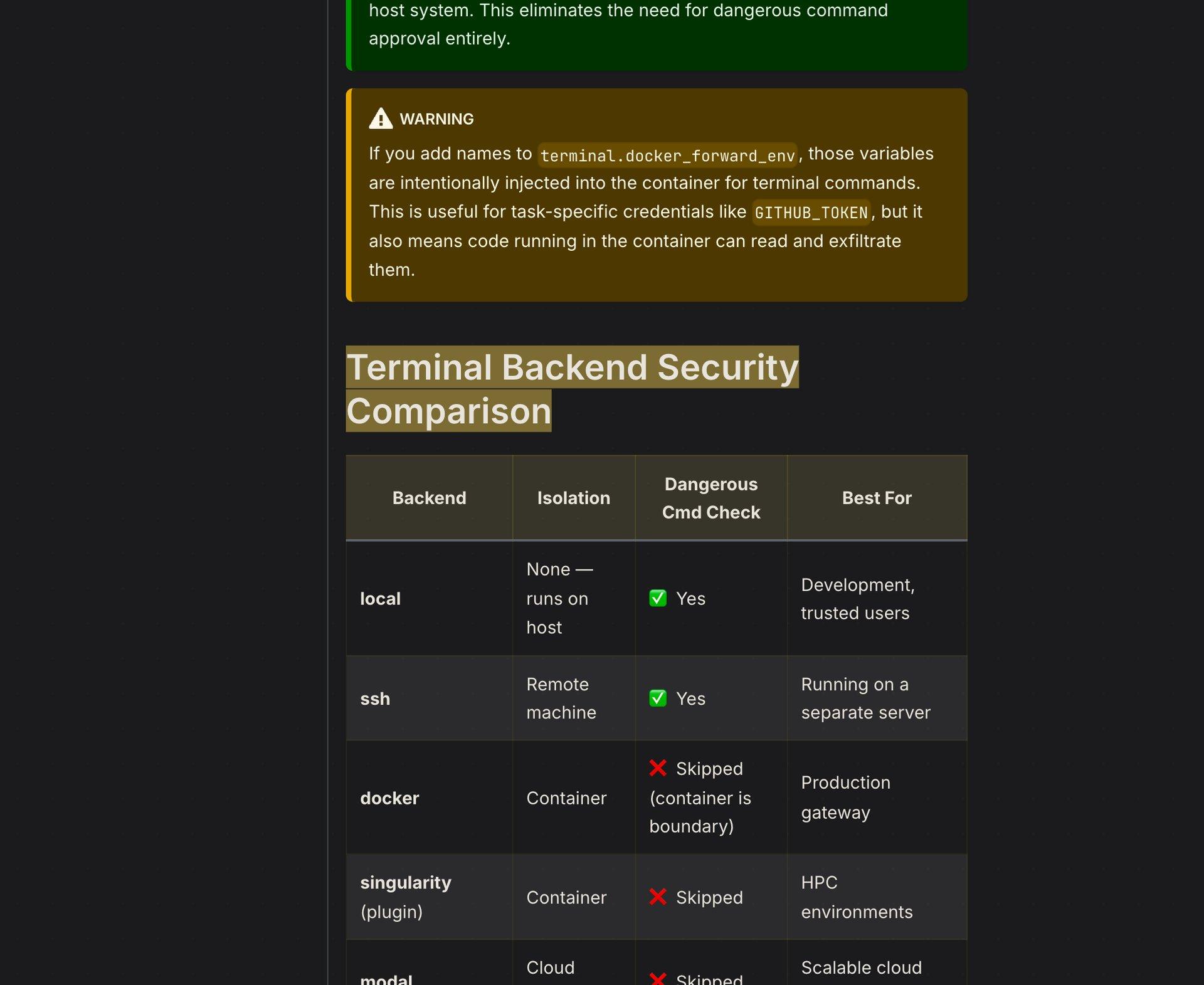Click "Scalable cloud" cell text
Screen dimensions: 1204x985
861,967
